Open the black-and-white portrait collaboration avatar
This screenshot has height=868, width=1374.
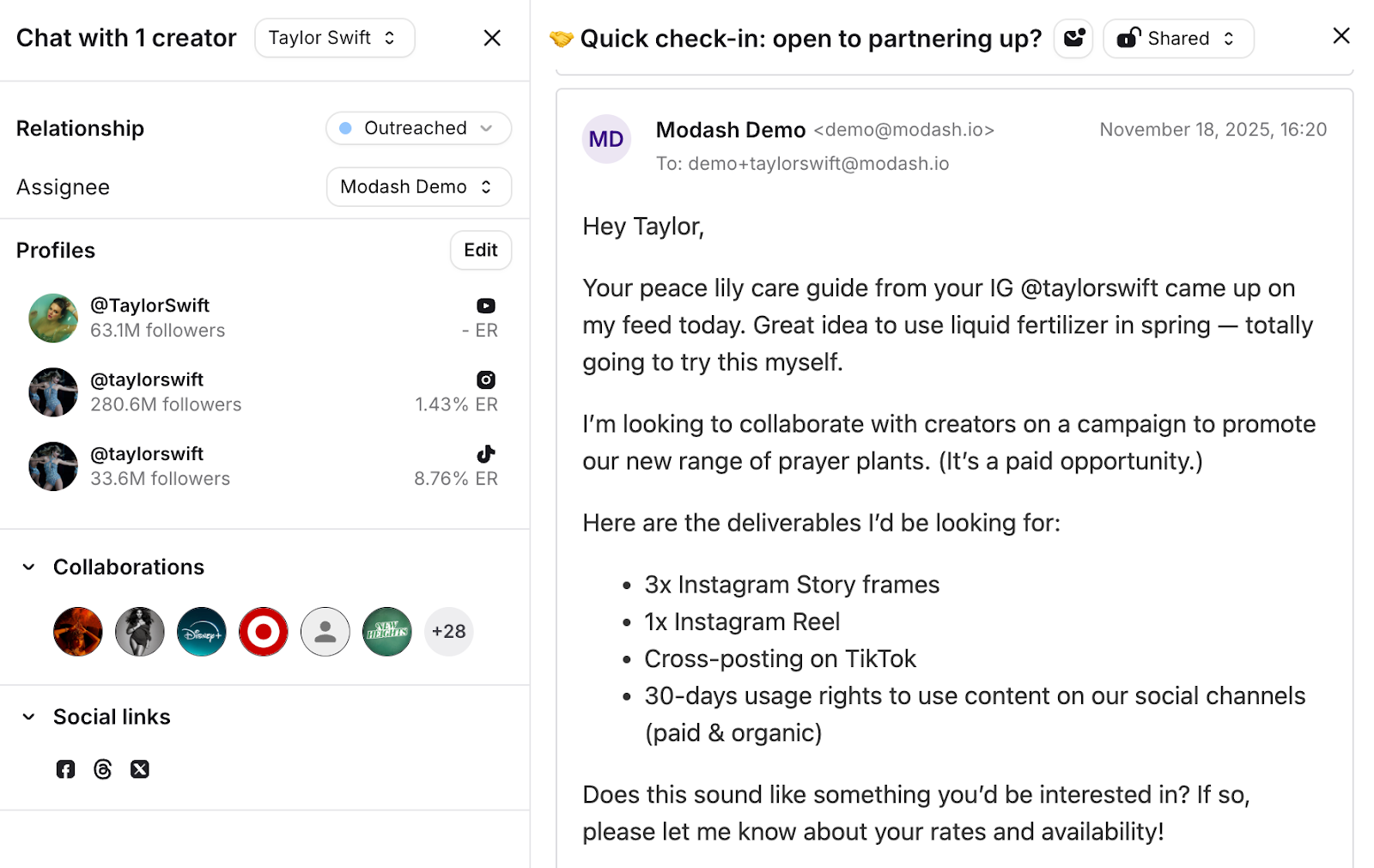[x=140, y=632]
